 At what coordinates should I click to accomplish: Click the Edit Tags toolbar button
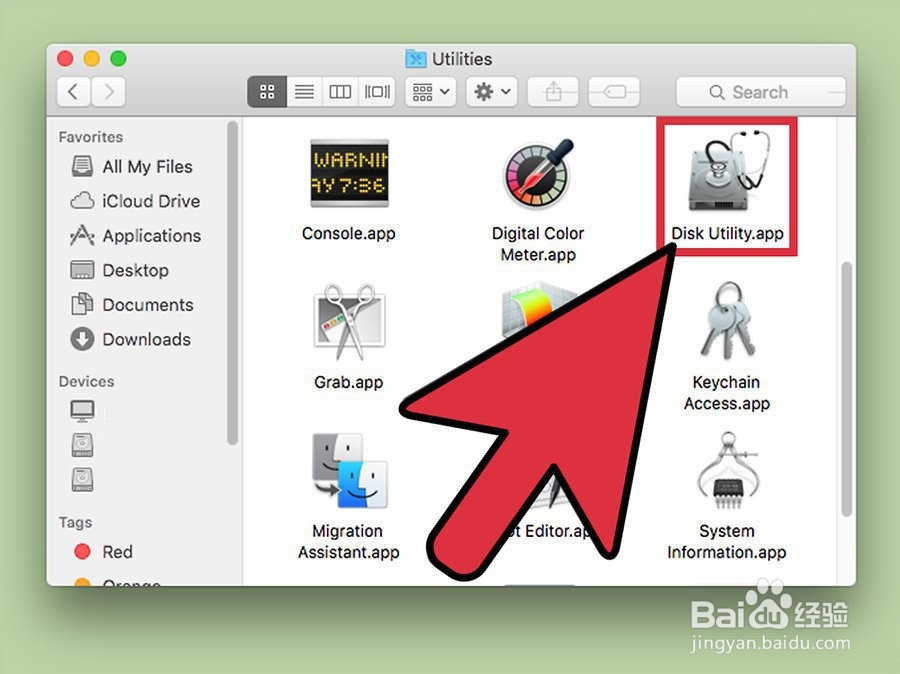click(614, 92)
